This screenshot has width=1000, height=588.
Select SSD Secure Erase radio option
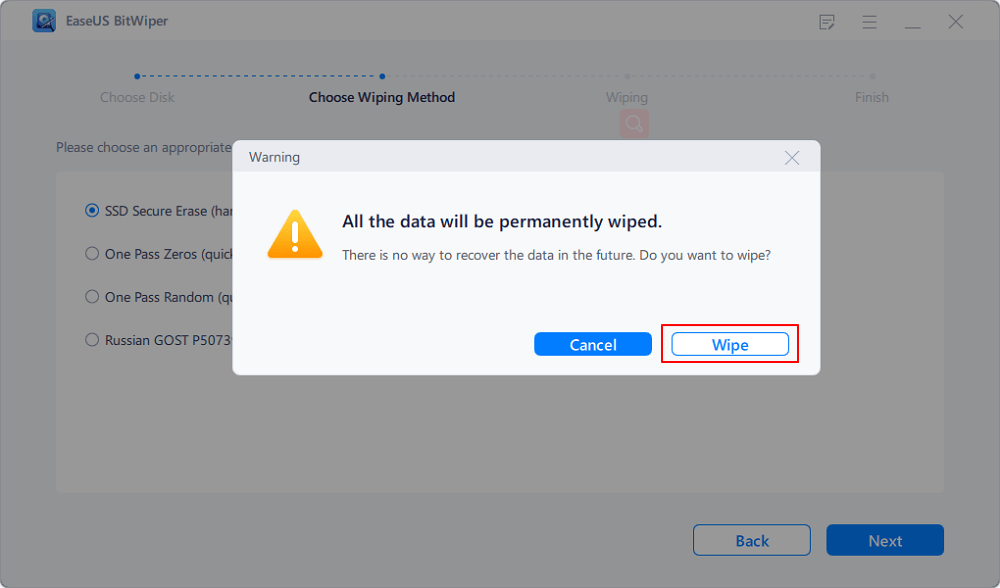point(93,211)
